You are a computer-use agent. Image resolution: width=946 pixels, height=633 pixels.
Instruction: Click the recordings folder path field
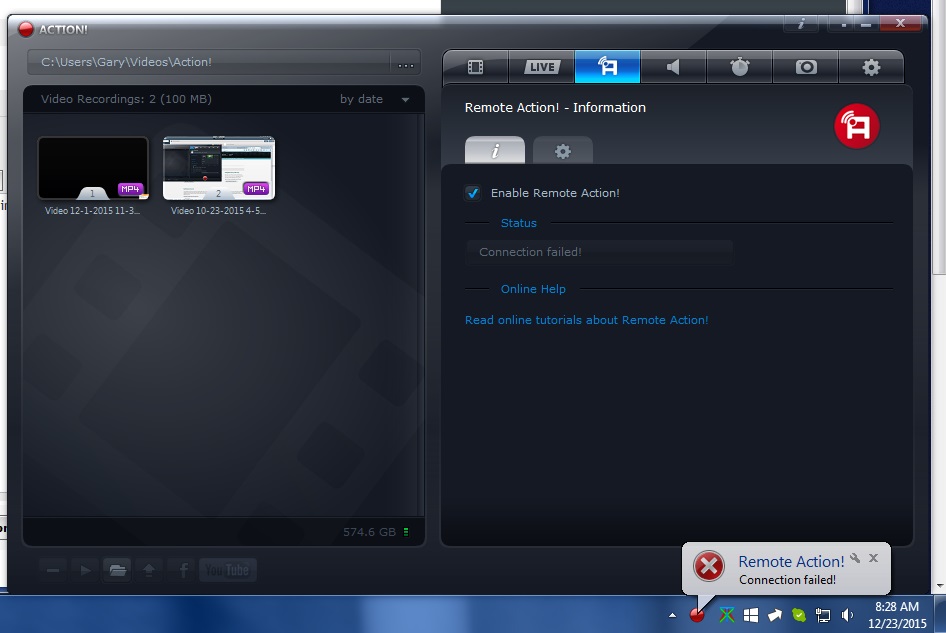coord(209,62)
